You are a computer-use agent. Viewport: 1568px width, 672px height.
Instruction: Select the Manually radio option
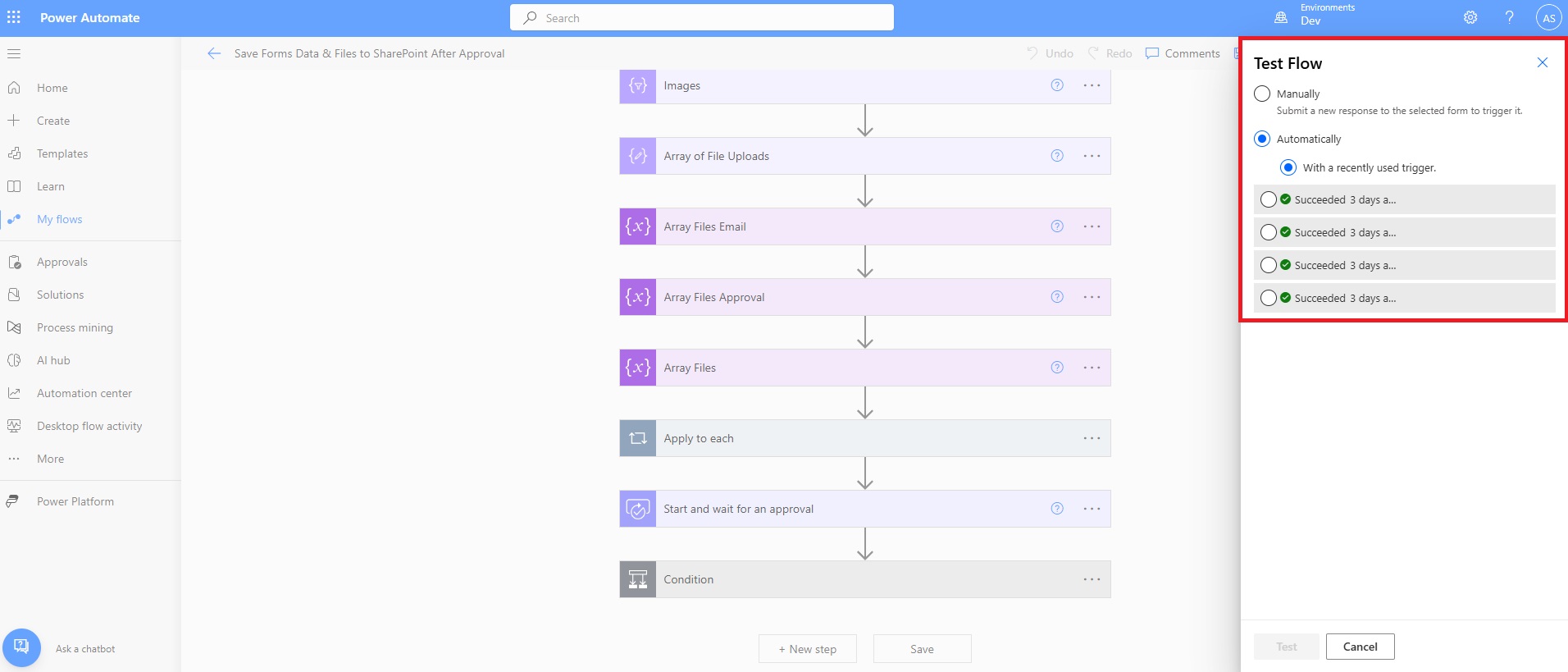pos(1262,94)
